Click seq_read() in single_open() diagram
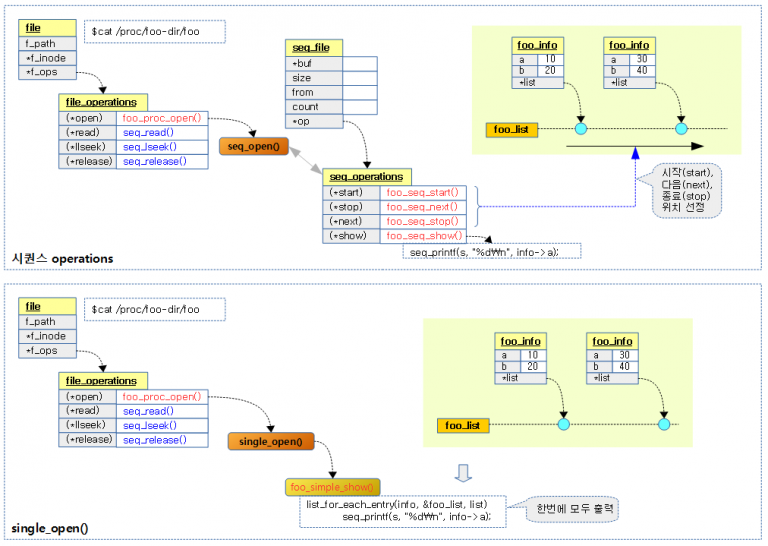Viewport: 768px width, 546px height. click(162, 411)
